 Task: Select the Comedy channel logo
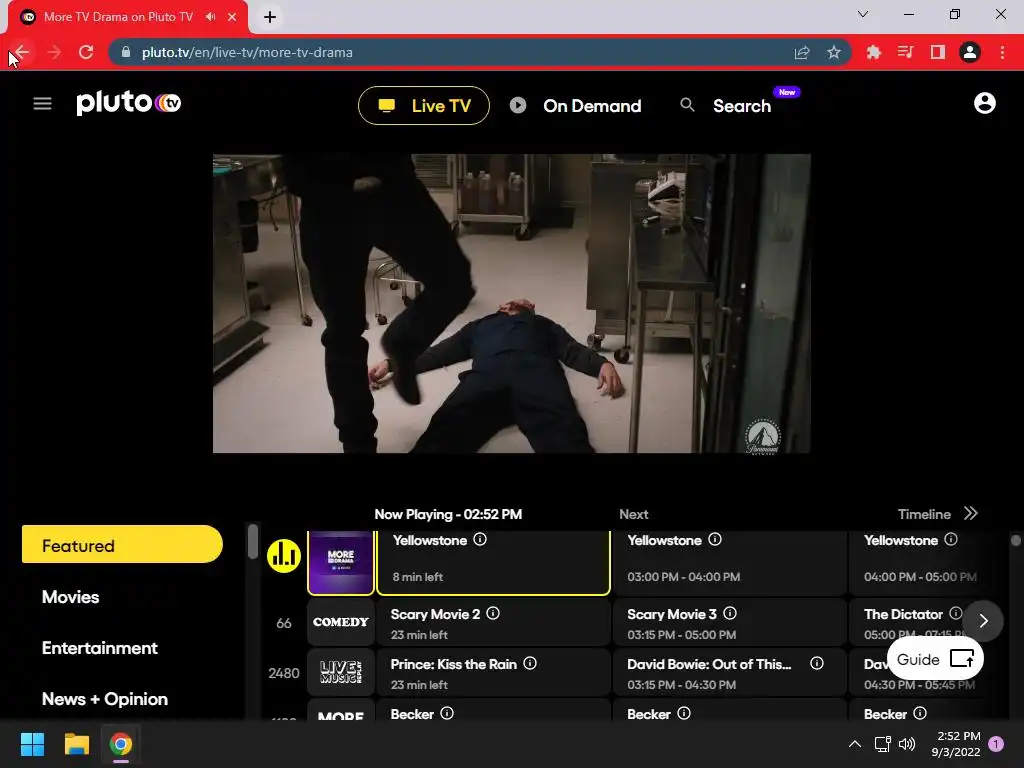tap(341, 622)
